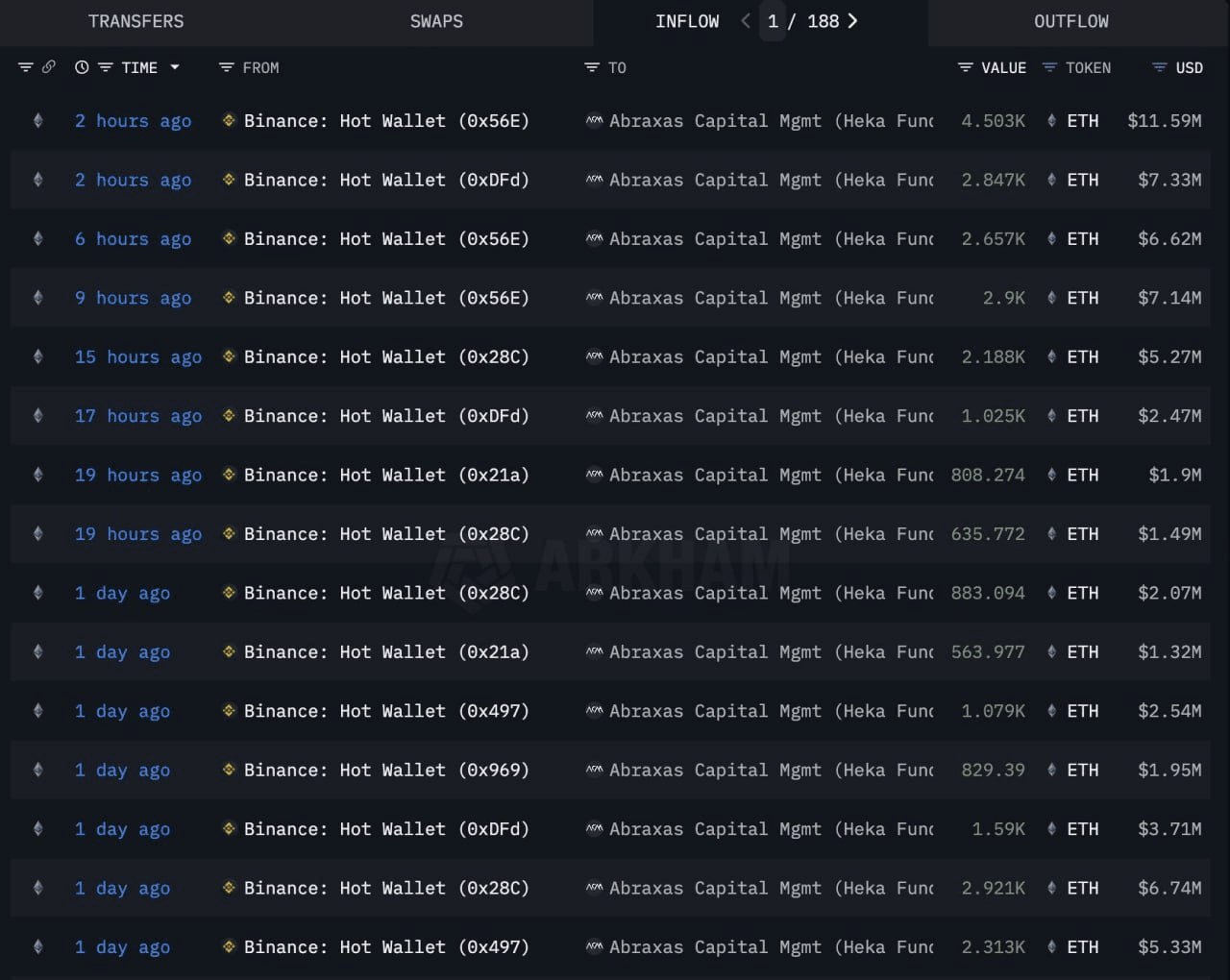
Task: Click ETH token icon in $1.95M row
Action: (x=1052, y=770)
